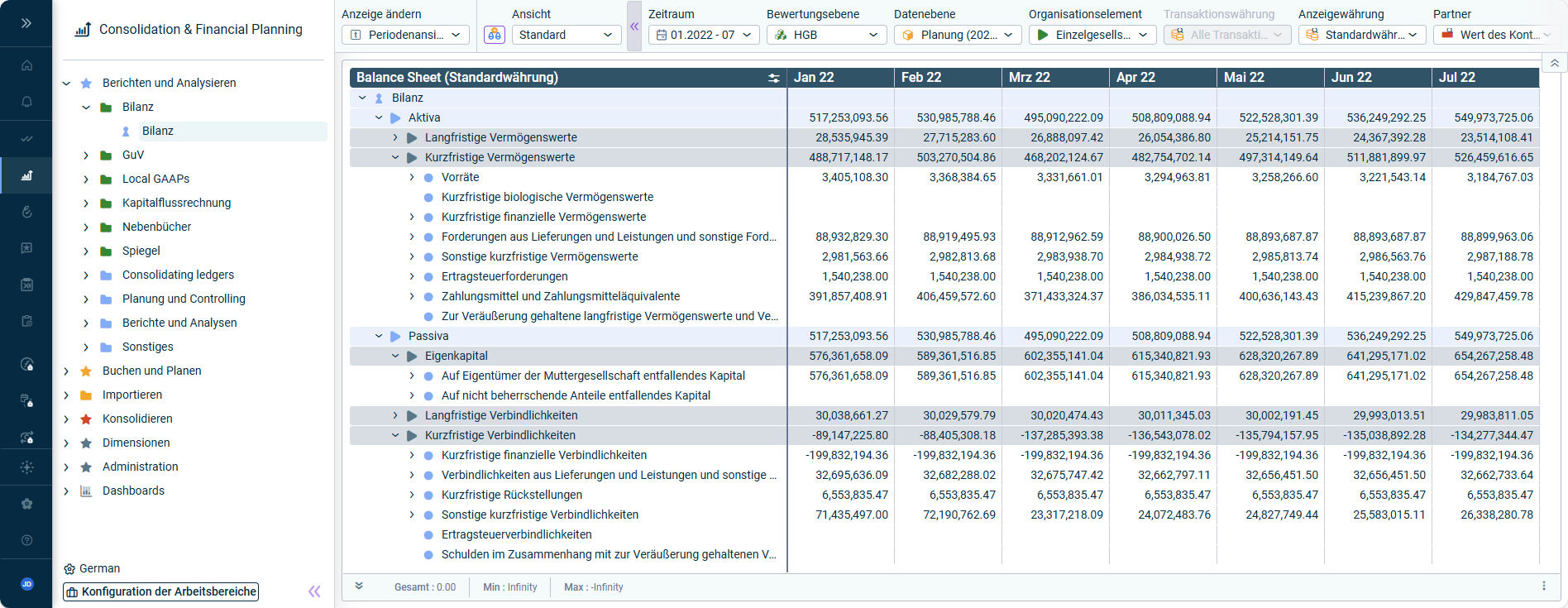Image resolution: width=1568 pixels, height=608 pixels.
Task: Collapse the navigation tree panel with the double-chevron
Action: click(x=314, y=591)
